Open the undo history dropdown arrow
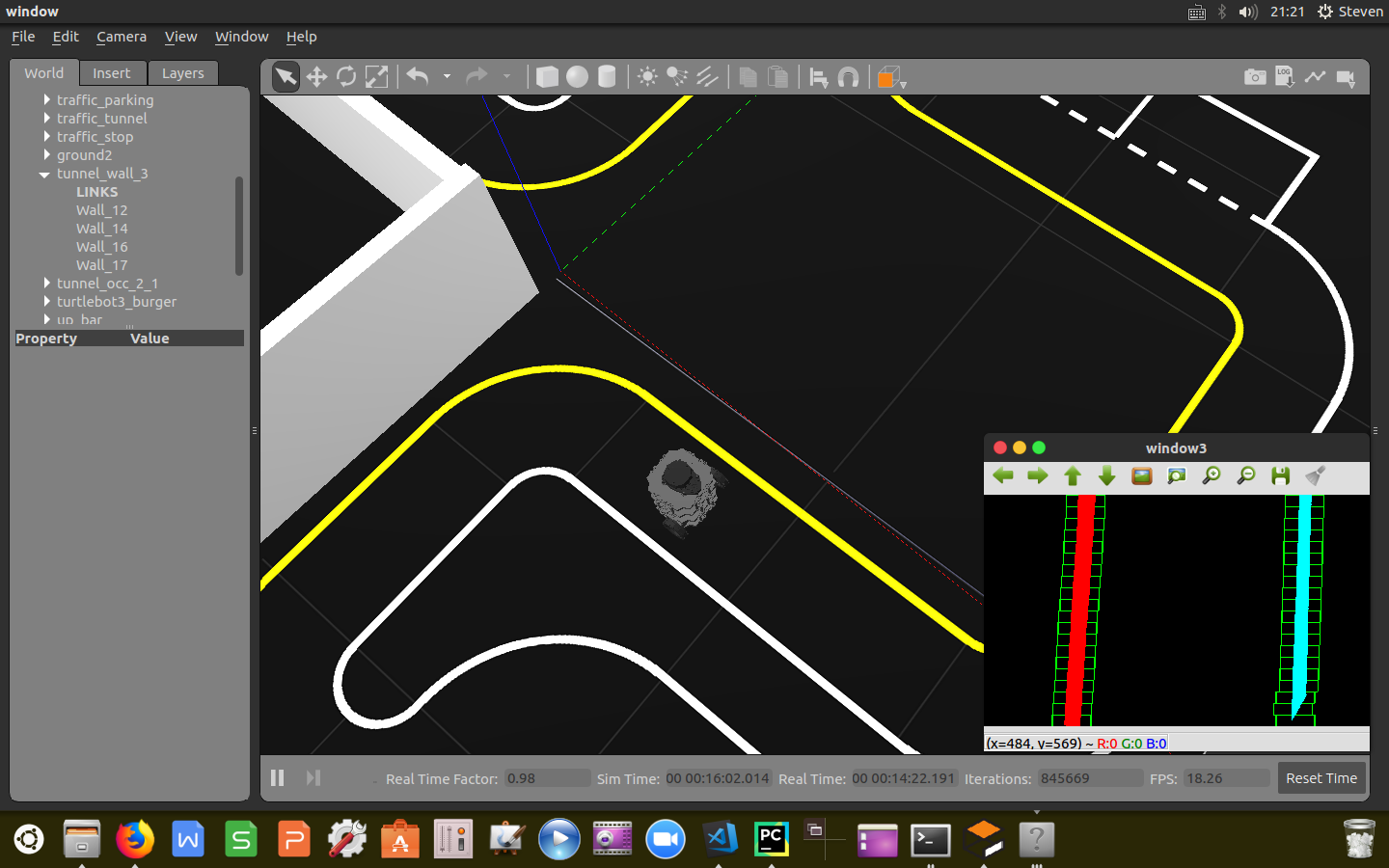Screen dimensions: 1389x868 tap(447, 76)
